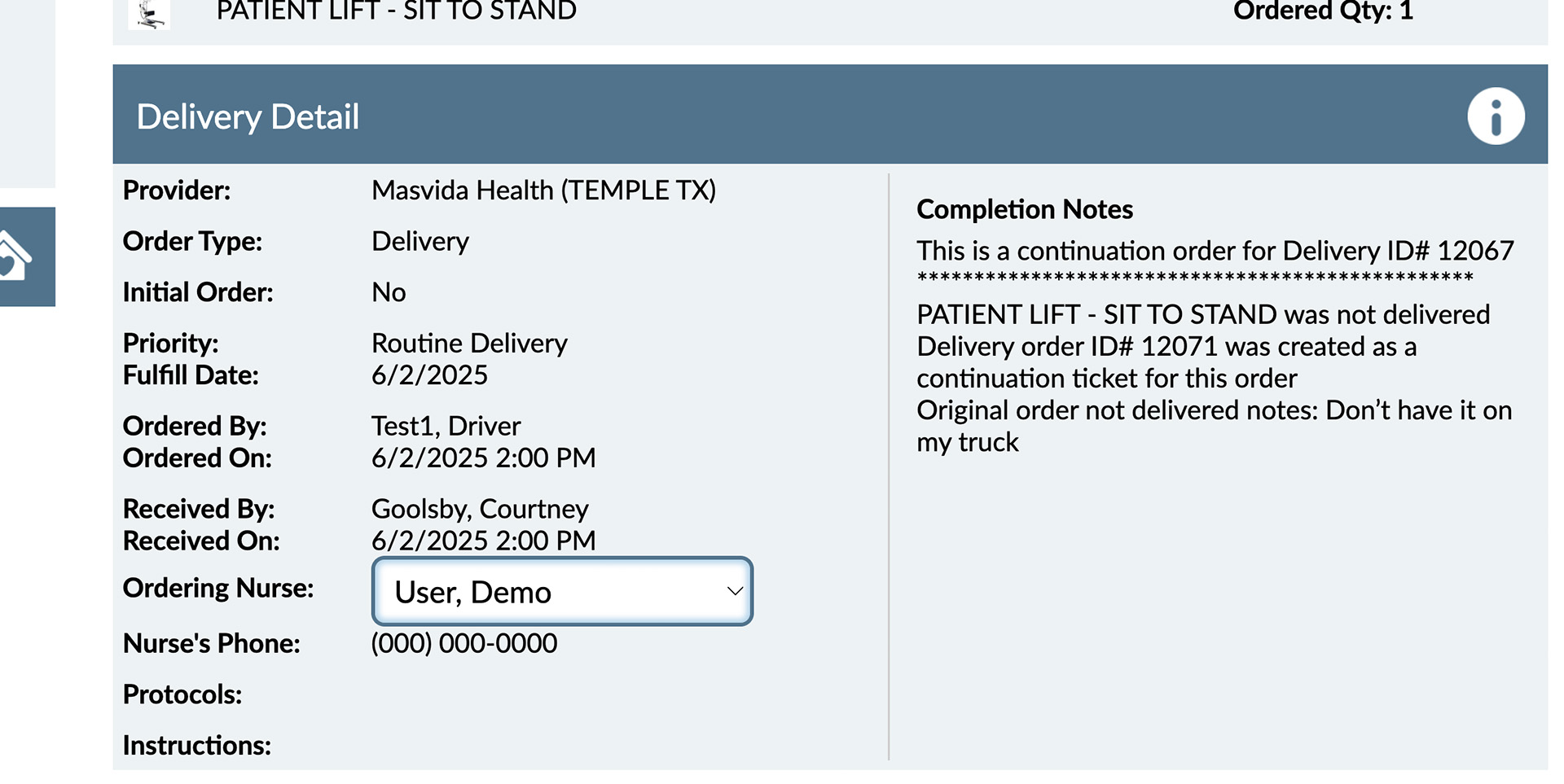Click the Protocols label

[x=182, y=694]
